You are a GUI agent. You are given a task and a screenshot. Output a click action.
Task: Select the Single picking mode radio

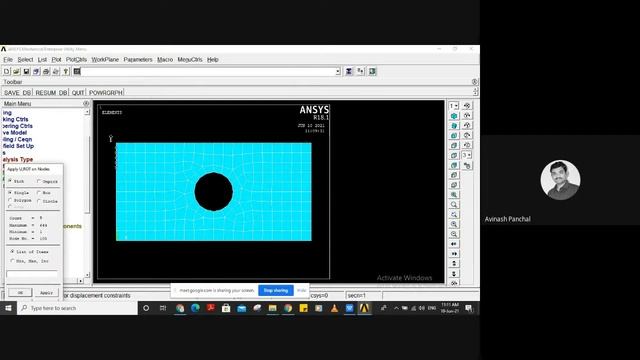(11, 192)
